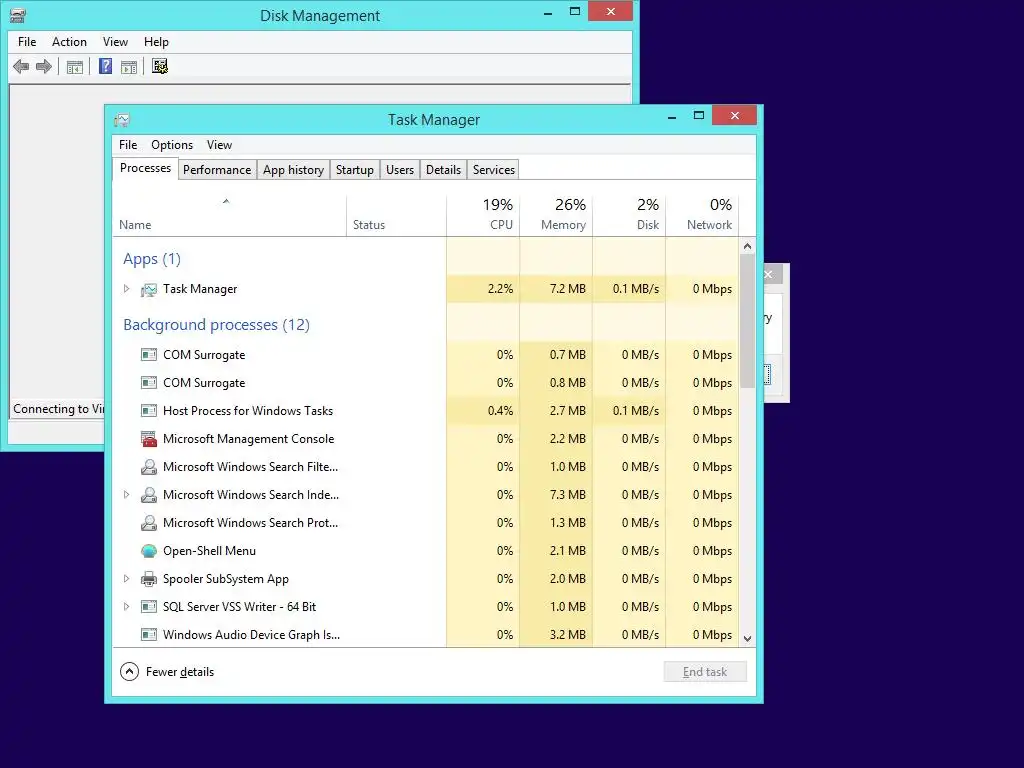
Task: Click the Host Process for Windows Tasks icon
Action: coord(149,411)
